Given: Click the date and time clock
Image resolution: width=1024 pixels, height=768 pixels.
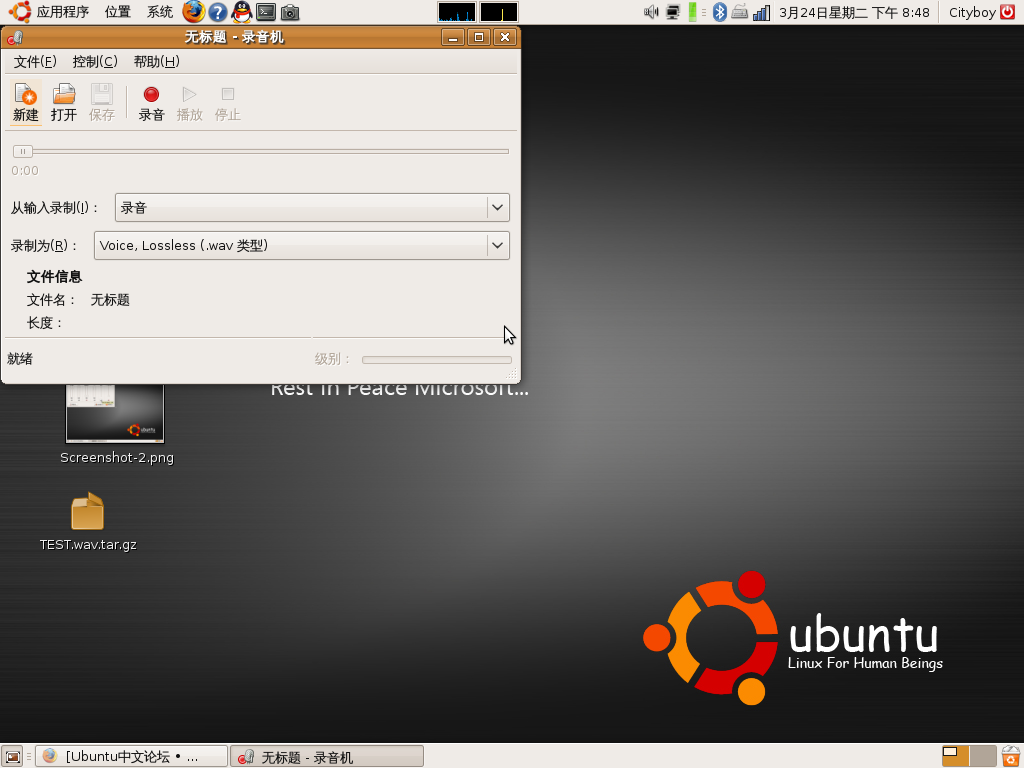Looking at the screenshot, I should coord(854,12).
